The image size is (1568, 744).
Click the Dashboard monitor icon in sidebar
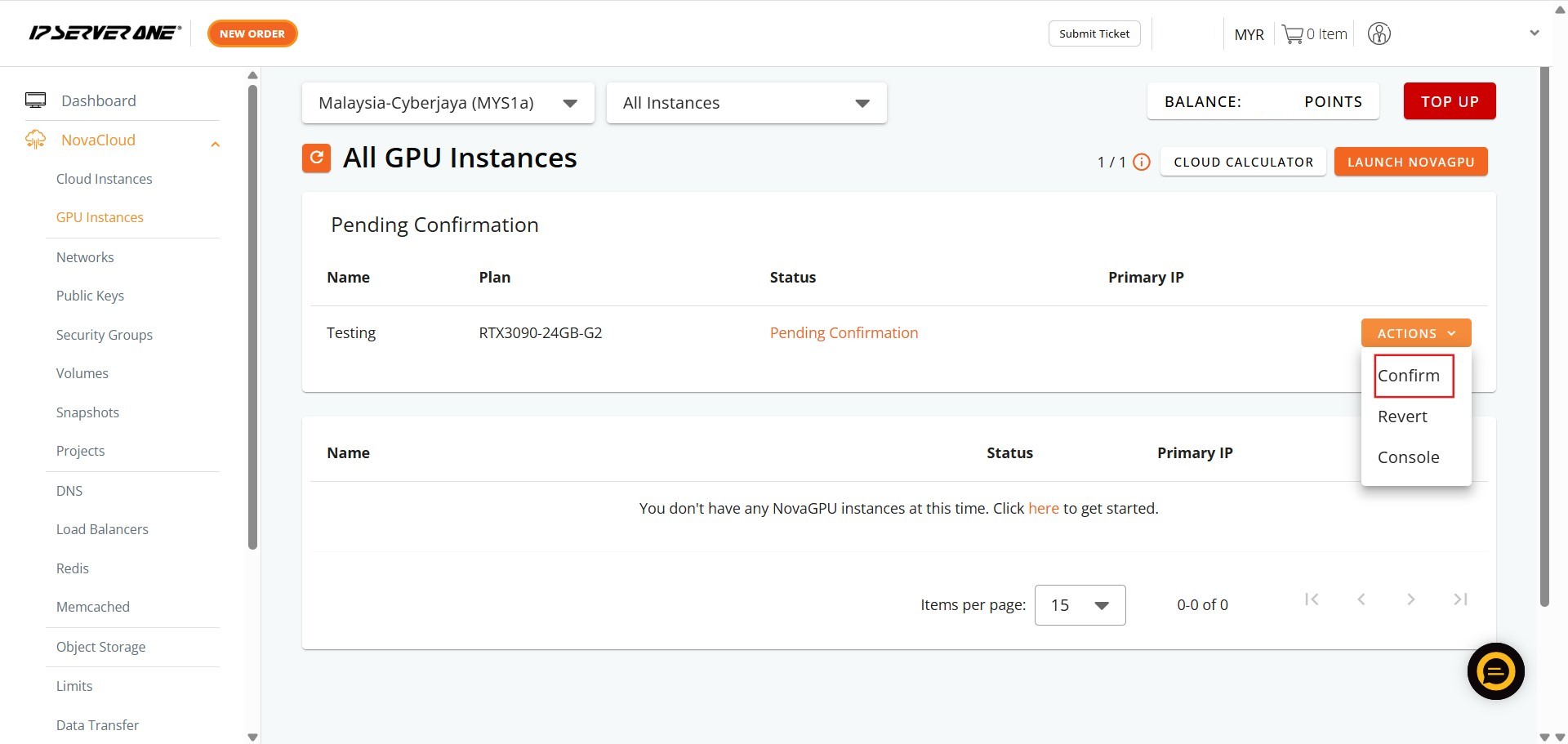point(36,100)
